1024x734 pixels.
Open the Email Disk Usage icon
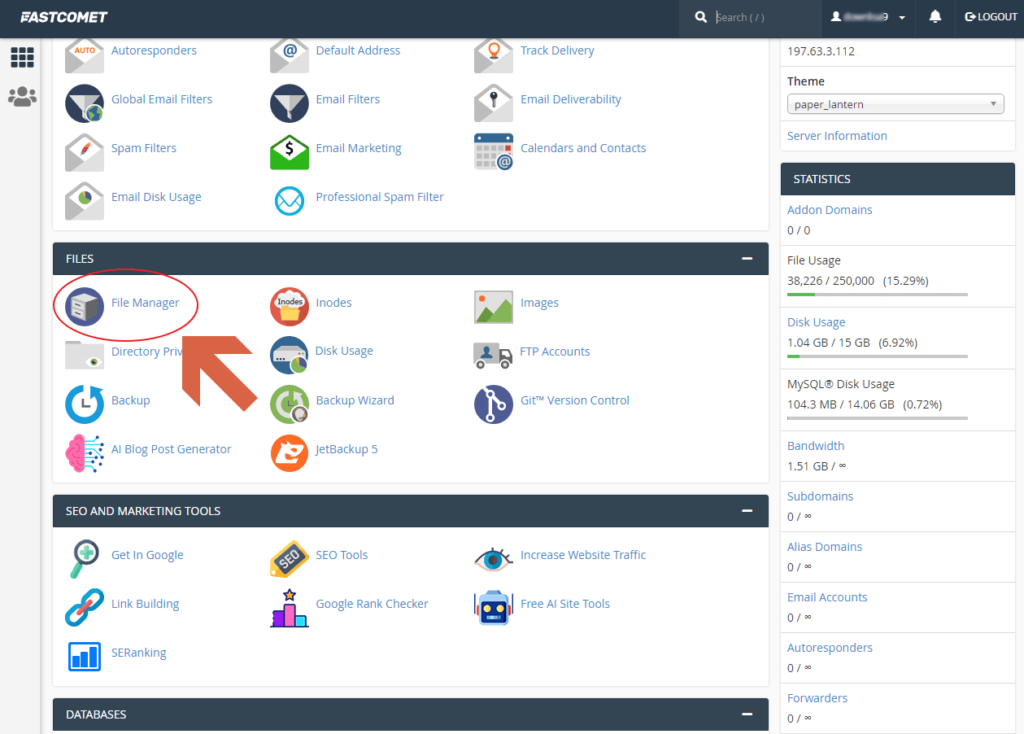pyautogui.click(x=84, y=201)
